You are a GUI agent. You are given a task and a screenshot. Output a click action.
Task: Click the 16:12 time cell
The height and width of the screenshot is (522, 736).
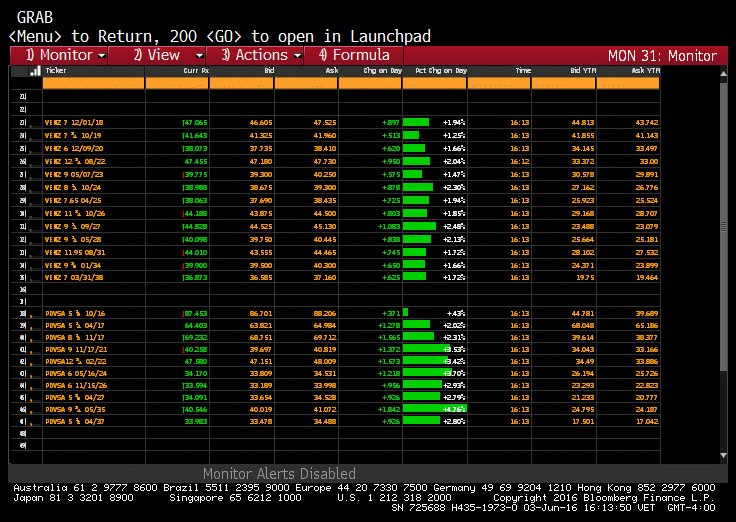pos(520,161)
